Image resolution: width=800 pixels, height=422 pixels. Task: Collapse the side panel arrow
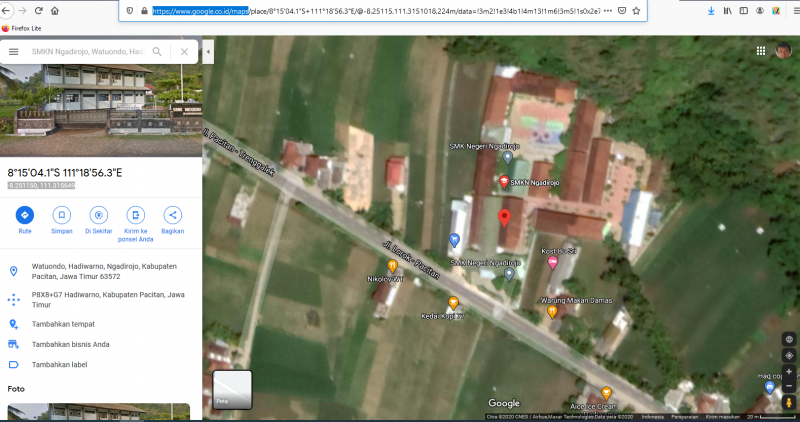[x=208, y=51]
